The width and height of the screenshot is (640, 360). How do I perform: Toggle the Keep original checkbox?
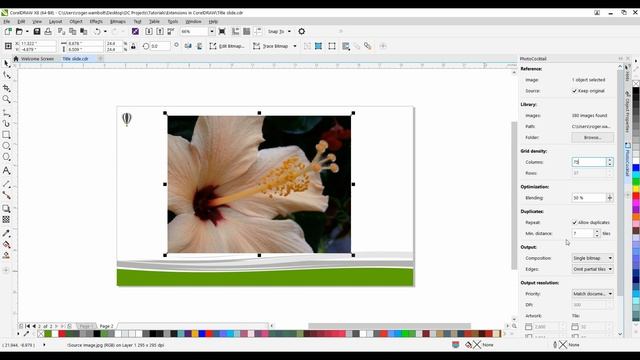(x=575, y=91)
